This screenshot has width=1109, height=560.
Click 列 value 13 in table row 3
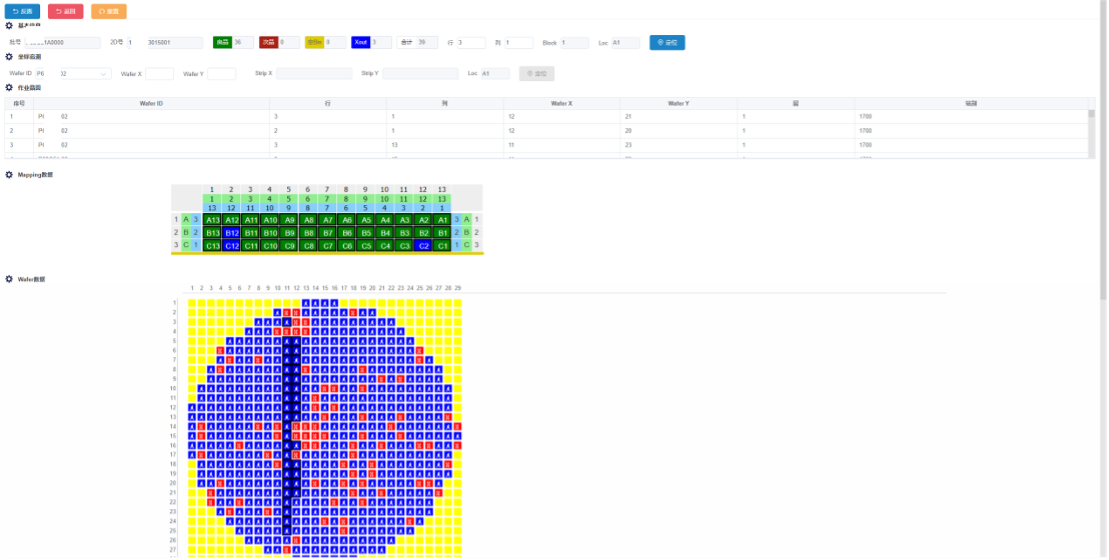coord(394,145)
